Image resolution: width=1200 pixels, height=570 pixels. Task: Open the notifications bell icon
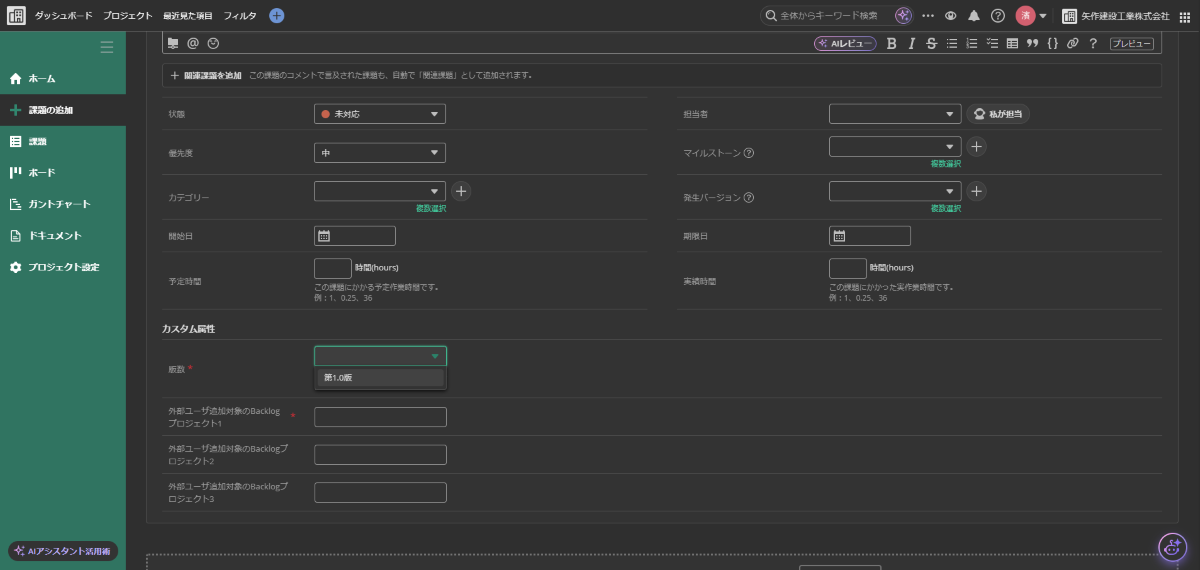click(974, 16)
